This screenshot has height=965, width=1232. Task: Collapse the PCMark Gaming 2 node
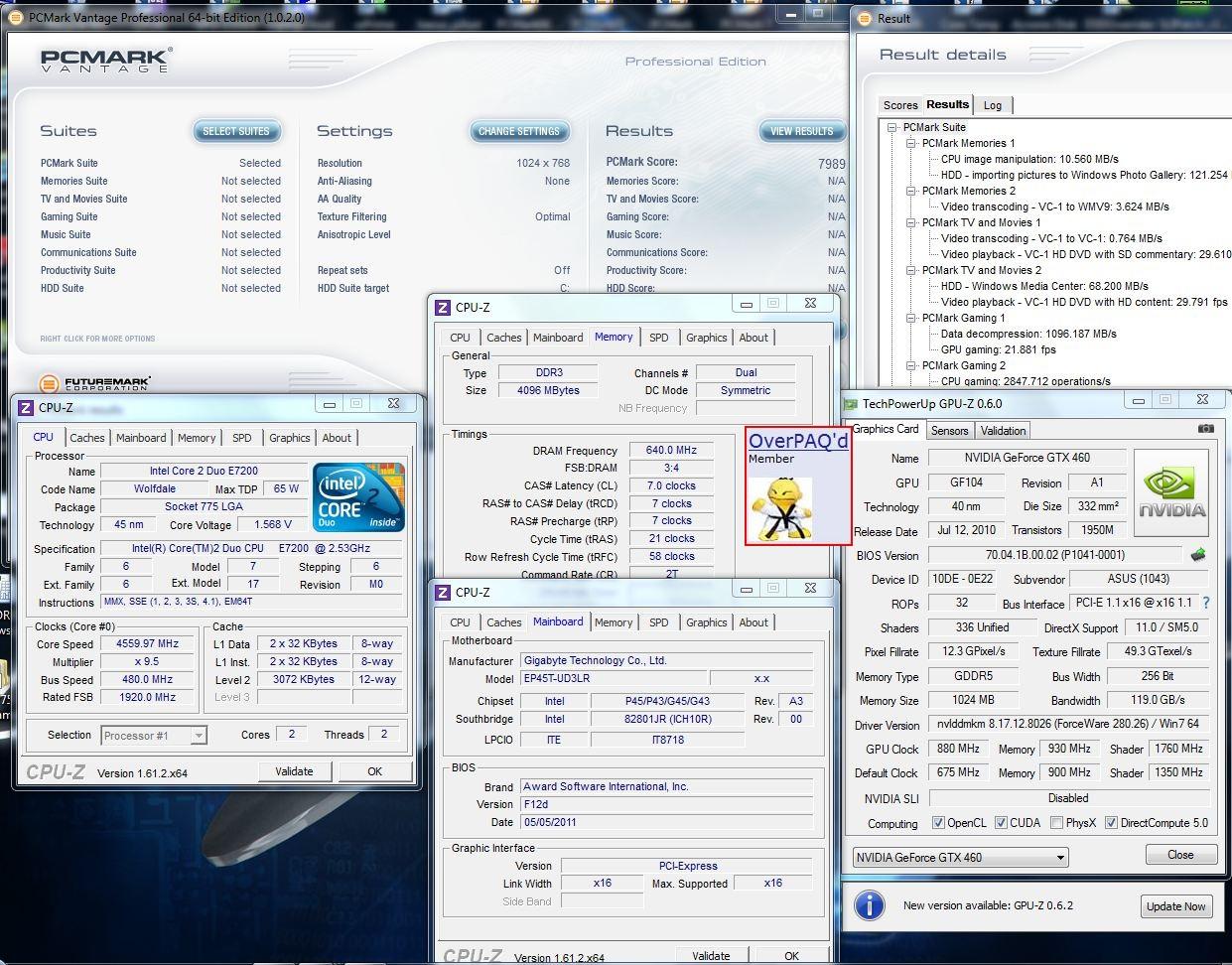[911, 365]
